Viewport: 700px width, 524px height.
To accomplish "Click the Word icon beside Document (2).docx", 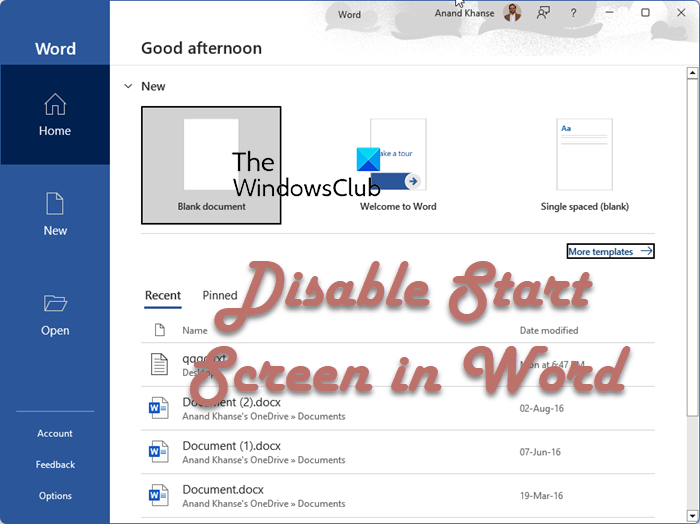I will 158,408.
